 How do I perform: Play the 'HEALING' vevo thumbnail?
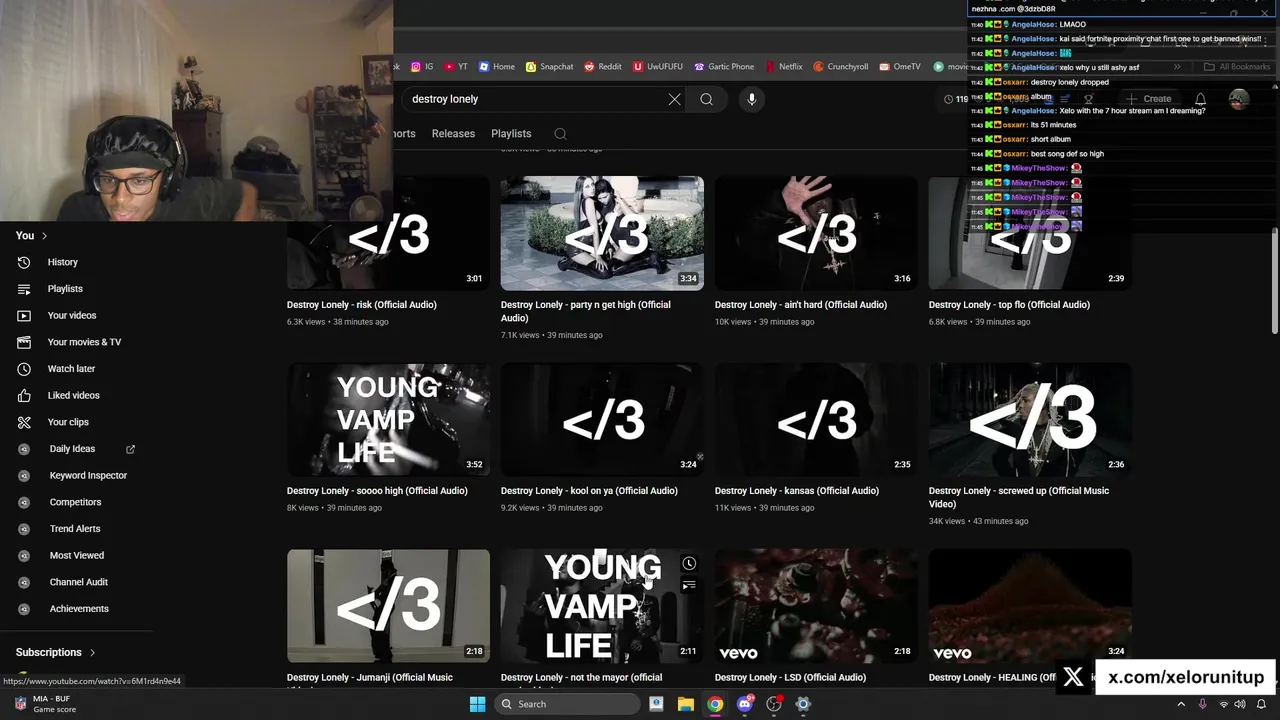tap(1030, 606)
